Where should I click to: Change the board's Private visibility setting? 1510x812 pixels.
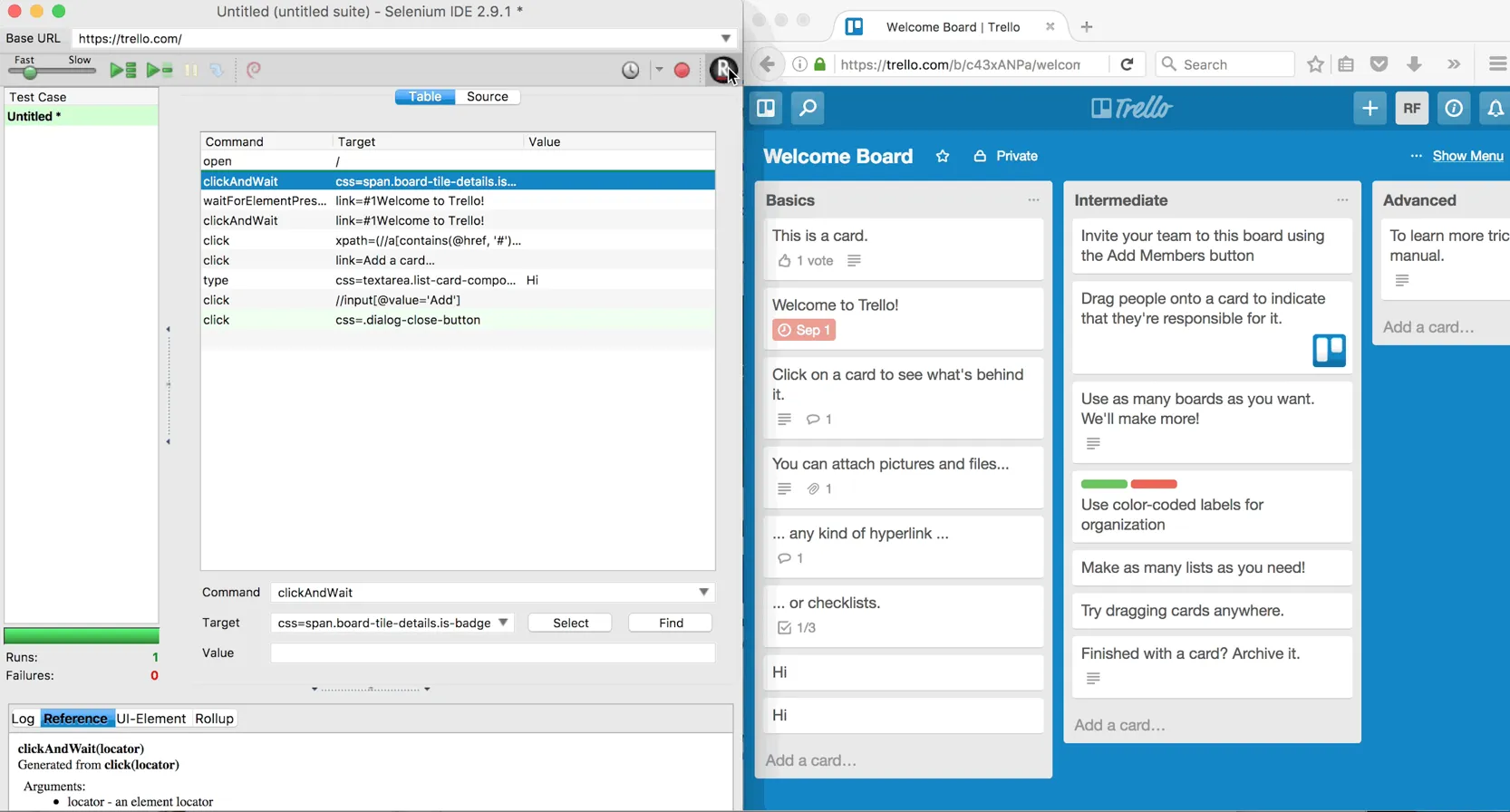(x=1006, y=157)
